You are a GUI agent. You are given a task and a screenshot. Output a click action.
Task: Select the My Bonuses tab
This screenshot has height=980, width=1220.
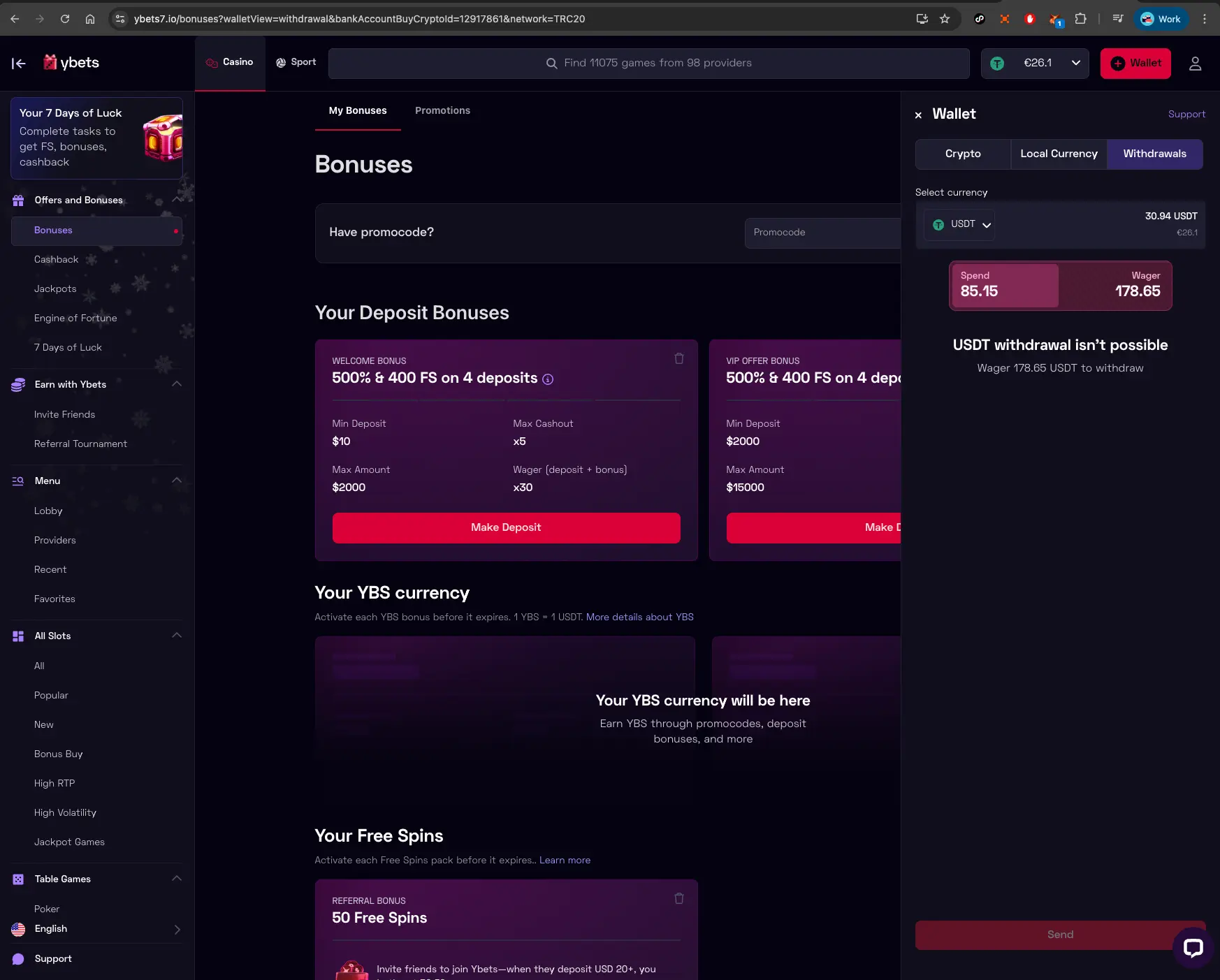[358, 111]
